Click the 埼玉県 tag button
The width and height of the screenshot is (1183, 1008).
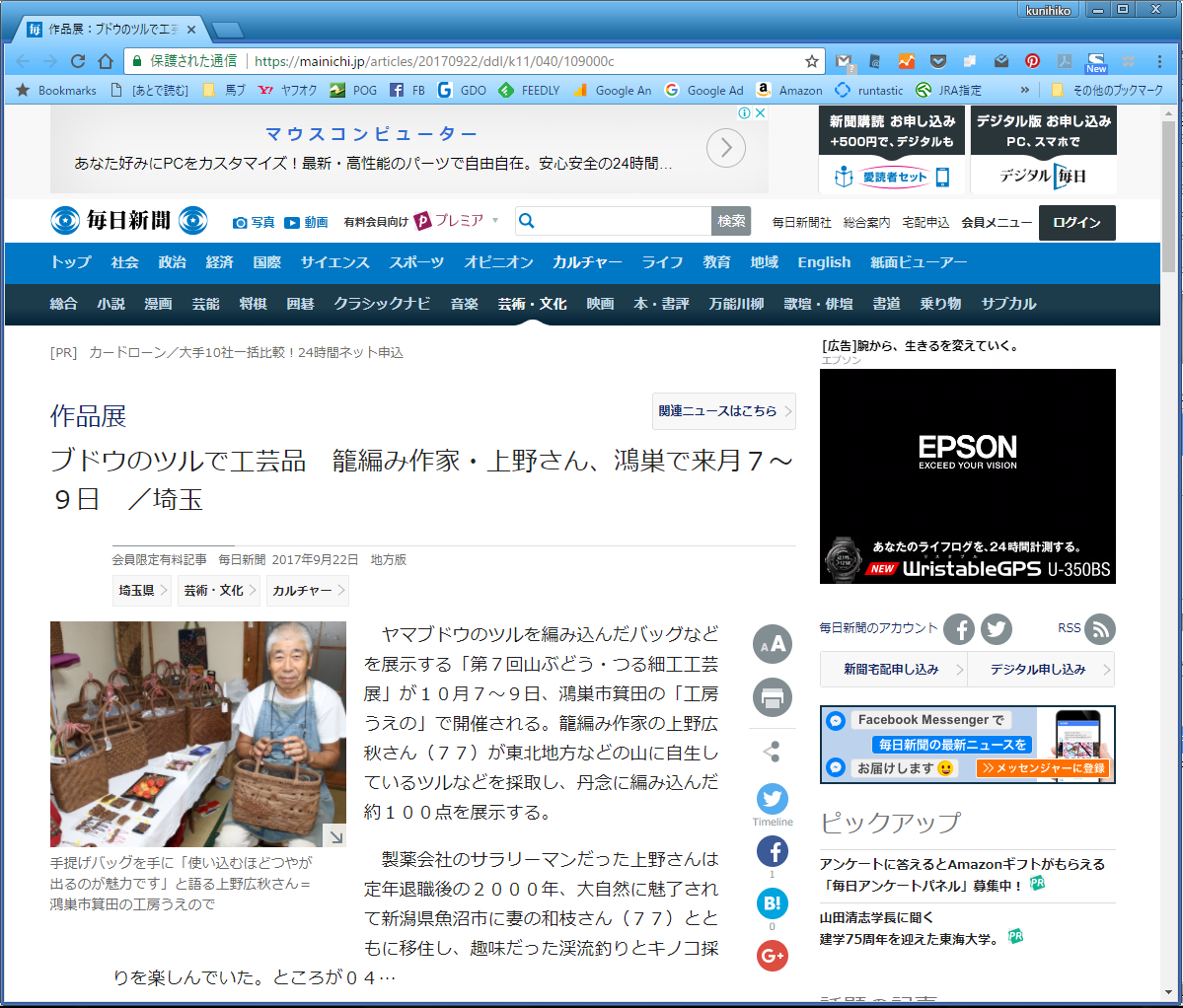coord(141,591)
